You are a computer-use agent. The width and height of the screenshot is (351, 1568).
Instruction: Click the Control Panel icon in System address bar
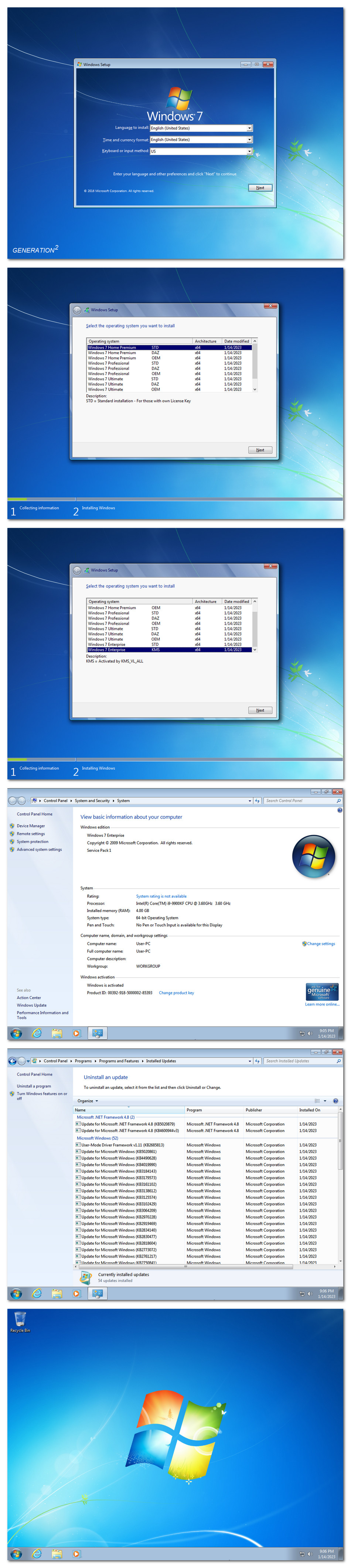(35, 800)
